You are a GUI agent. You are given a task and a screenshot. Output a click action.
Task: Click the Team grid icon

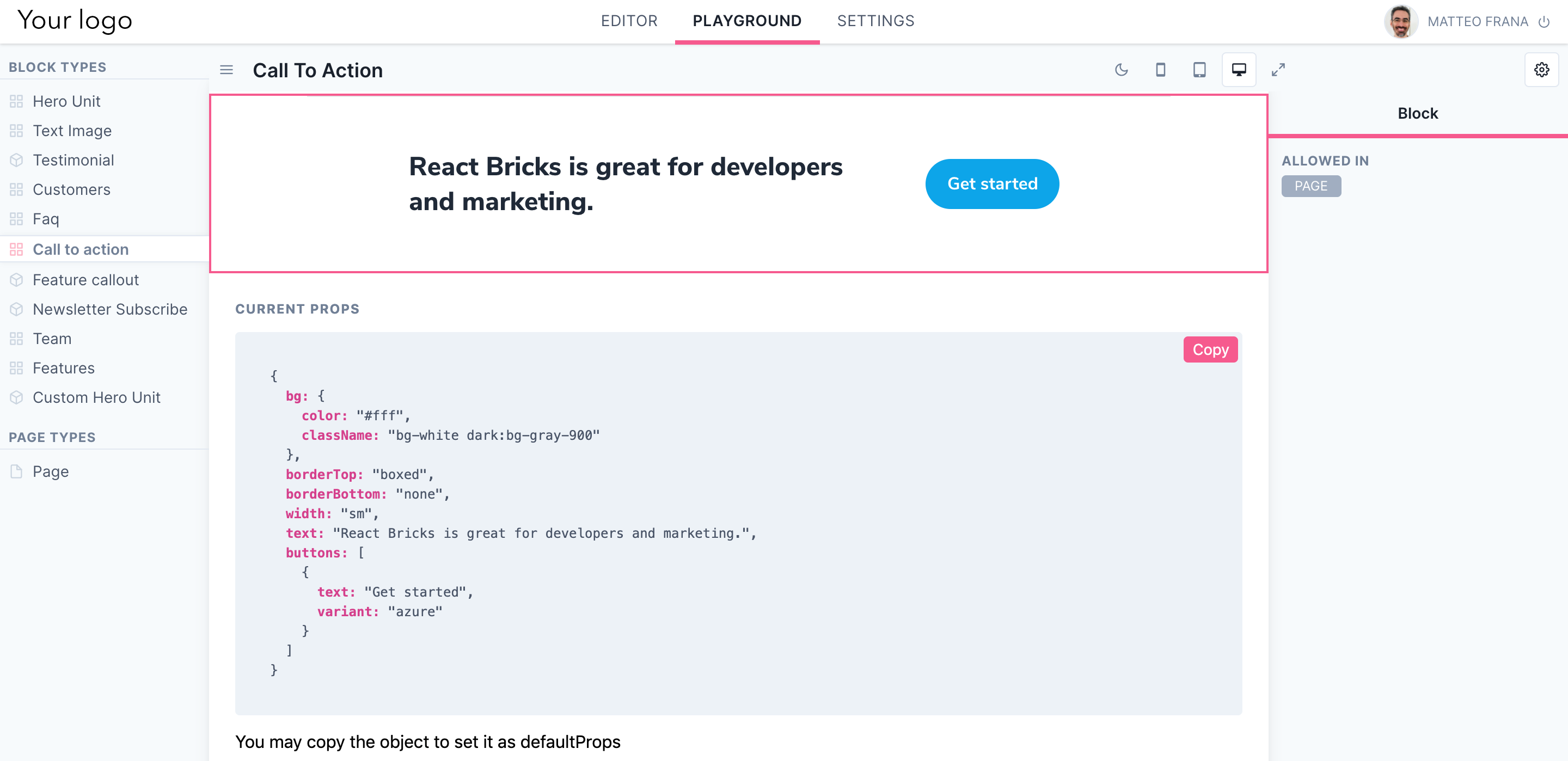(16, 339)
